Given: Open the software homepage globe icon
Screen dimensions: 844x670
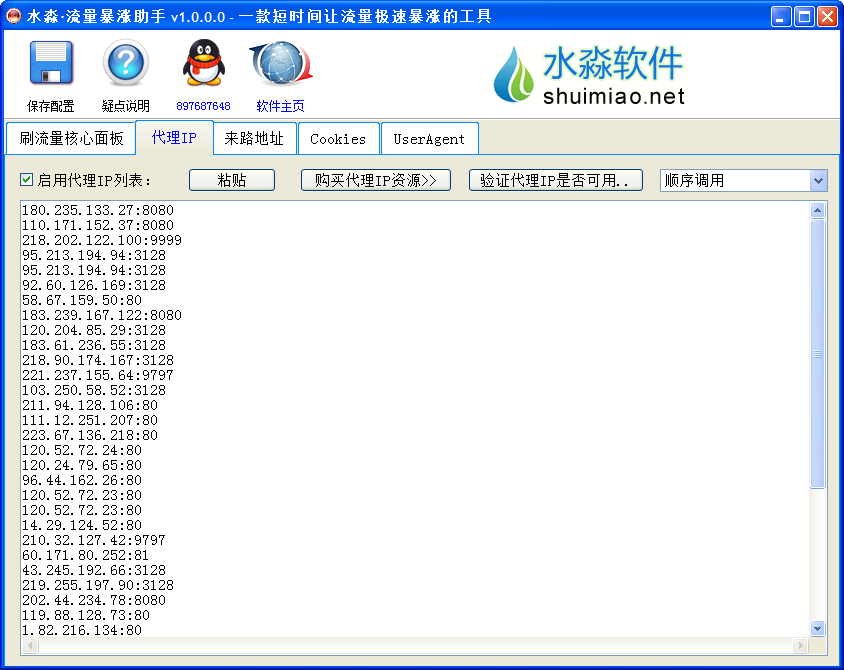Looking at the screenshot, I should click(280, 62).
